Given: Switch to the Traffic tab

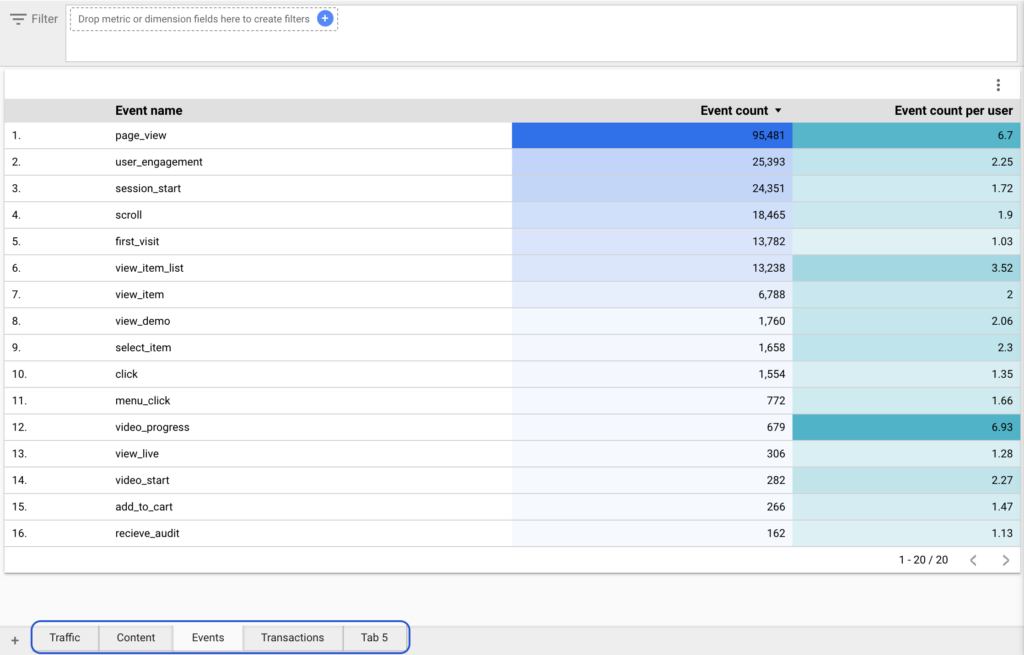Looking at the screenshot, I should coord(65,637).
